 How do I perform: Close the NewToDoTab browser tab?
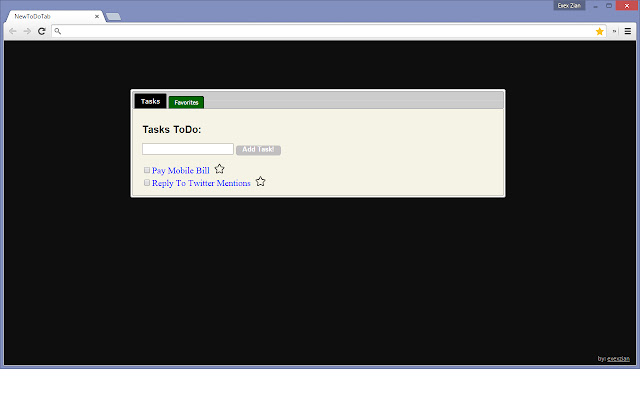(97, 16)
